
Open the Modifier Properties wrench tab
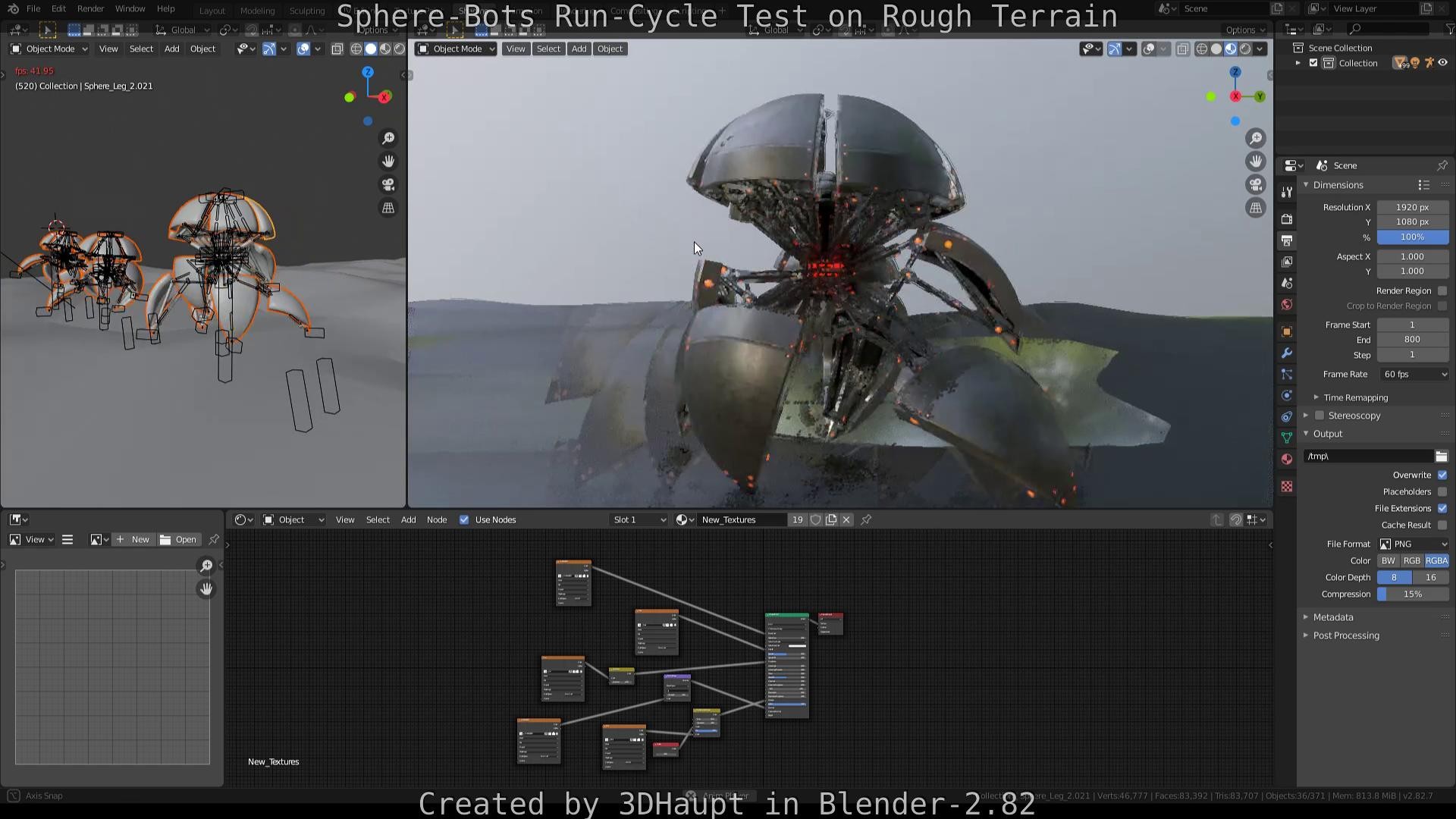click(x=1286, y=353)
